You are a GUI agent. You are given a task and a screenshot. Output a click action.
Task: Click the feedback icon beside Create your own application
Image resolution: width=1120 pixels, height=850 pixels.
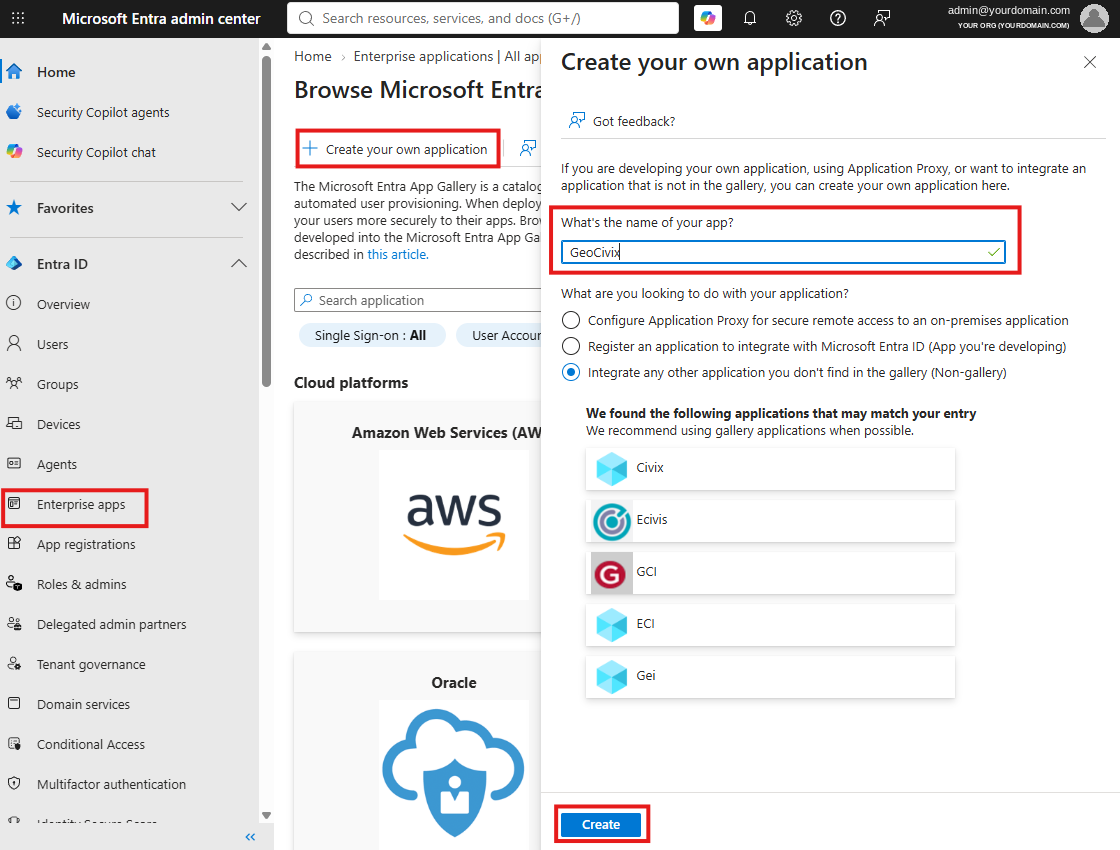point(528,149)
